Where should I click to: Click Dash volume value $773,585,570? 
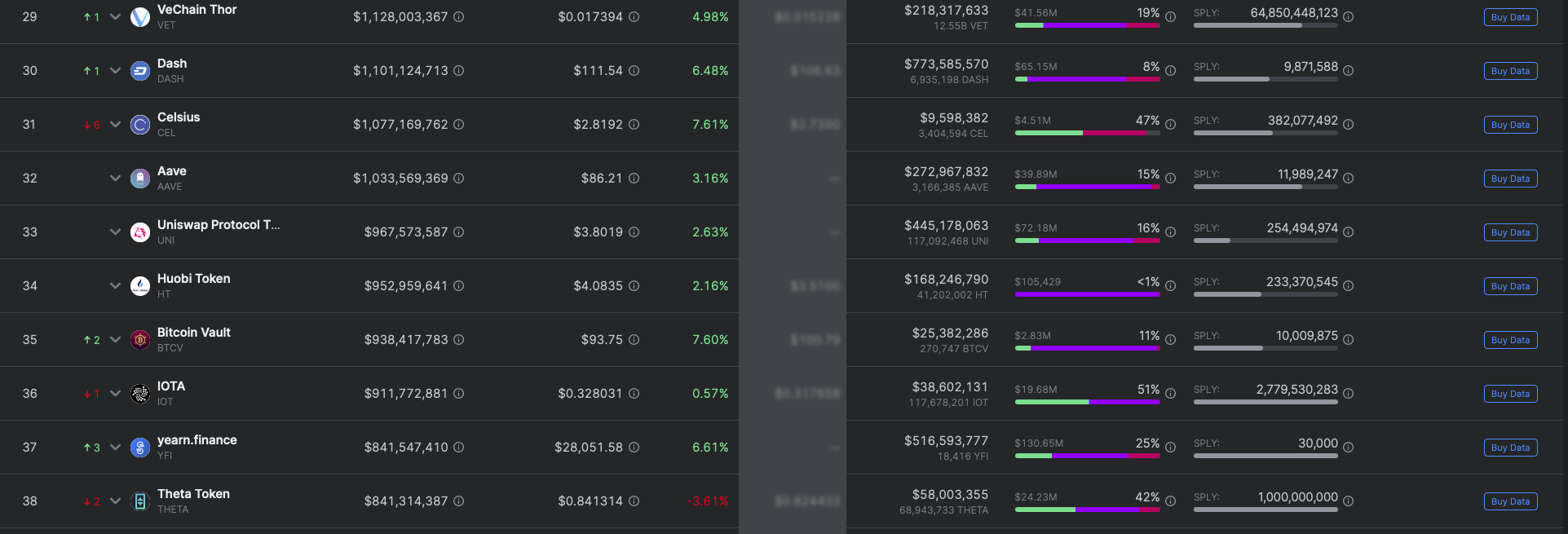(946, 64)
